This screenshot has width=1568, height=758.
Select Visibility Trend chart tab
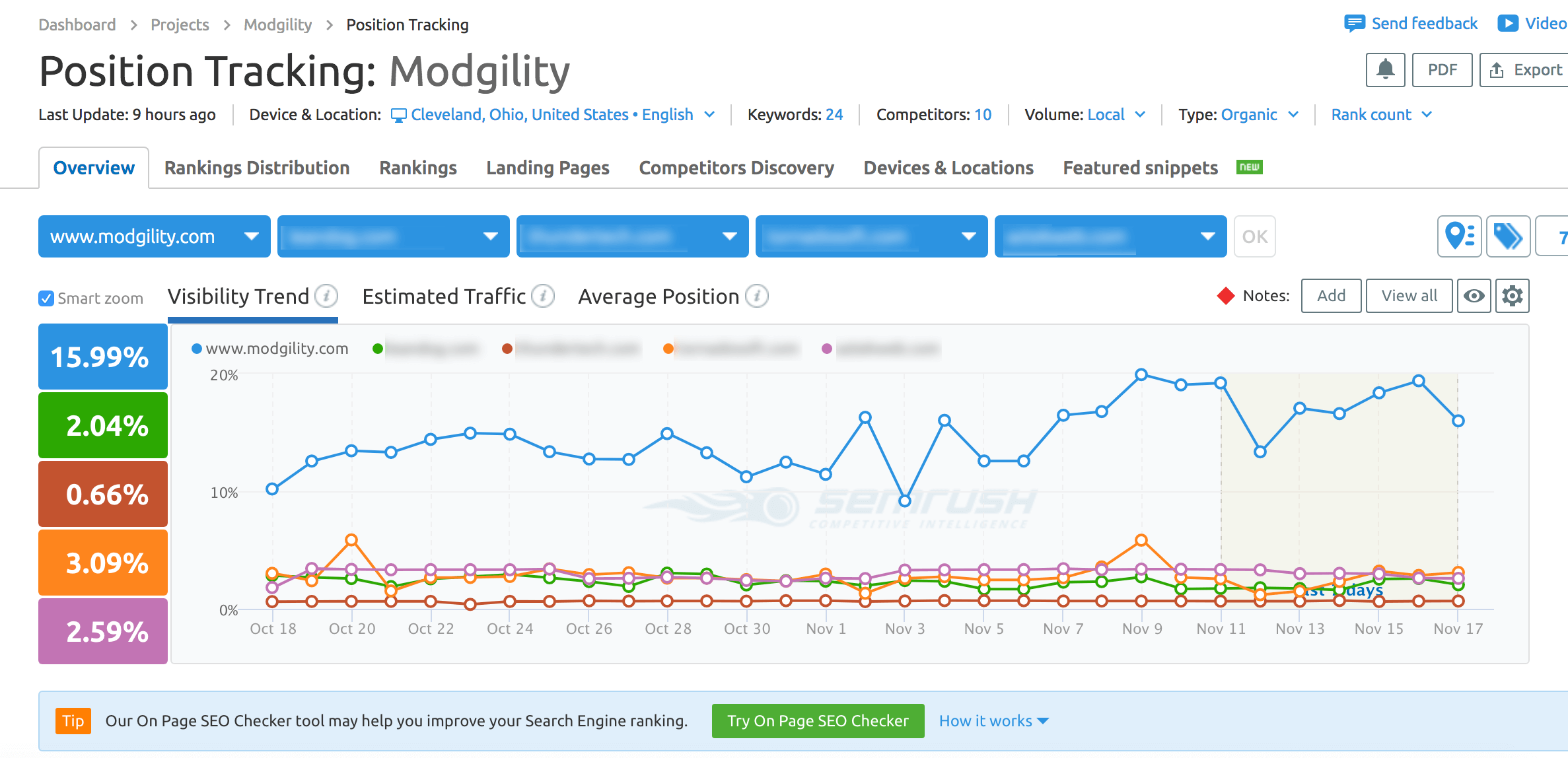coord(238,296)
